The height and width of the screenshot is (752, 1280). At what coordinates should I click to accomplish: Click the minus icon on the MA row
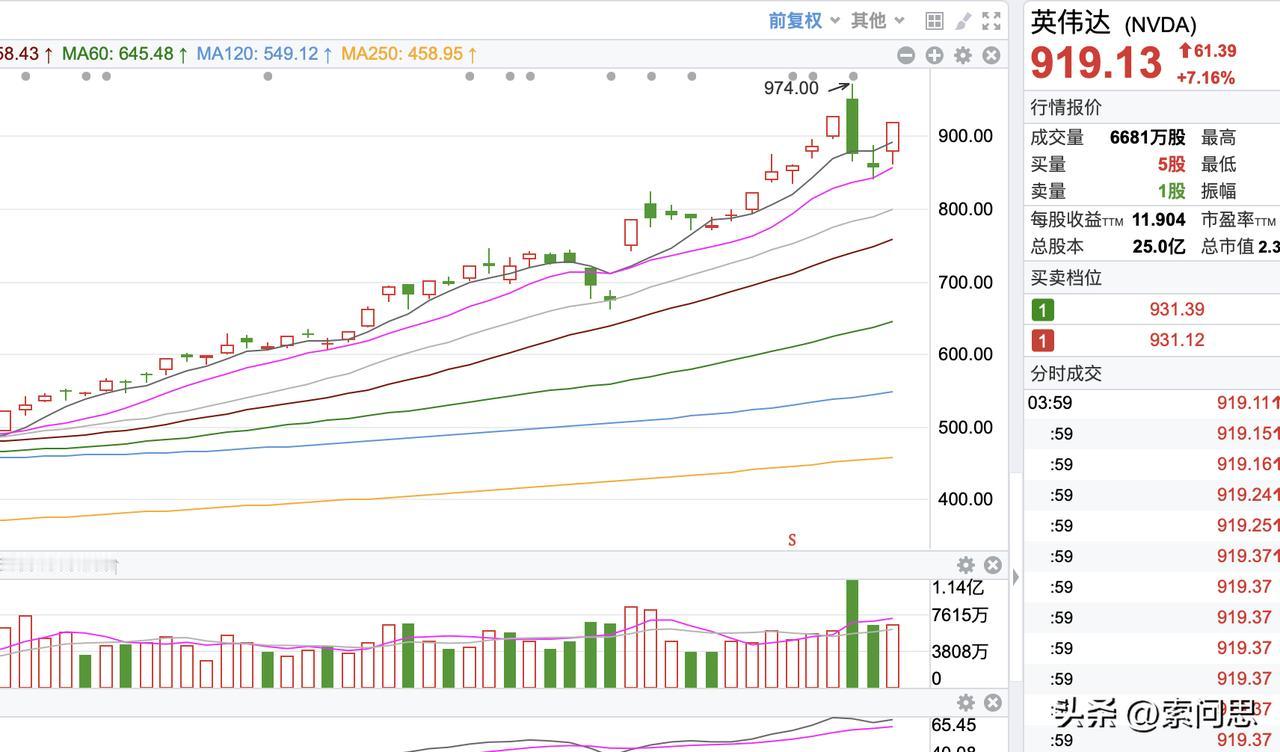906,56
